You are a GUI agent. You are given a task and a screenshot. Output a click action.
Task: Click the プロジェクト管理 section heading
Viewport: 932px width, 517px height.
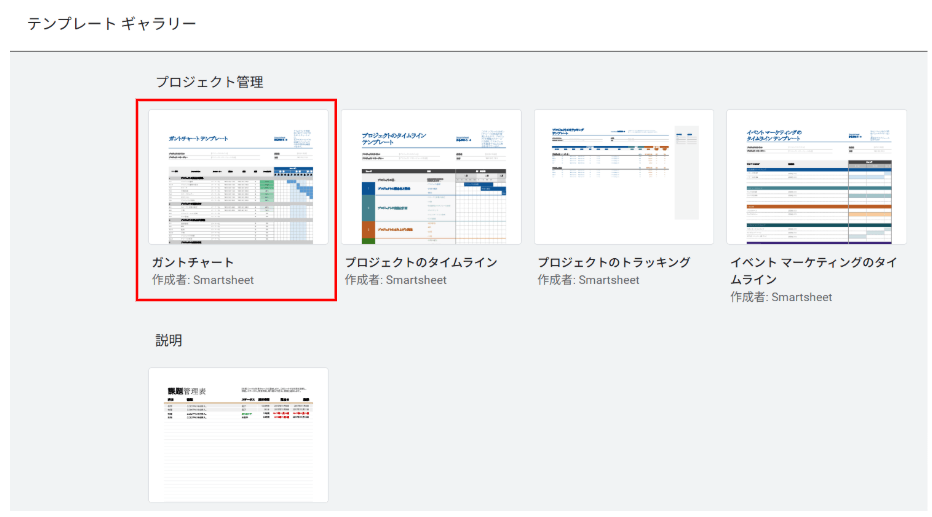pyautogui.click(x=209, y=82)
